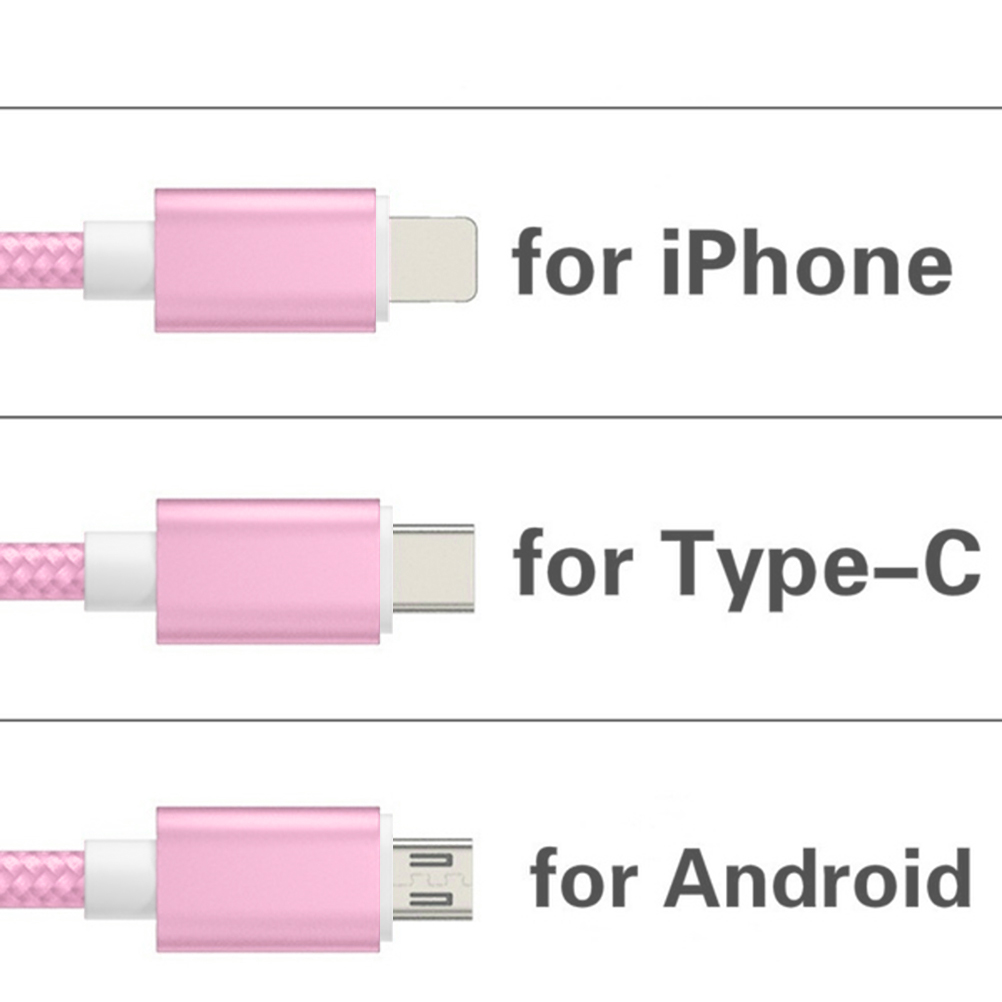
Task: Select the braided pink cable in the Type-C row
Action: 42,571
